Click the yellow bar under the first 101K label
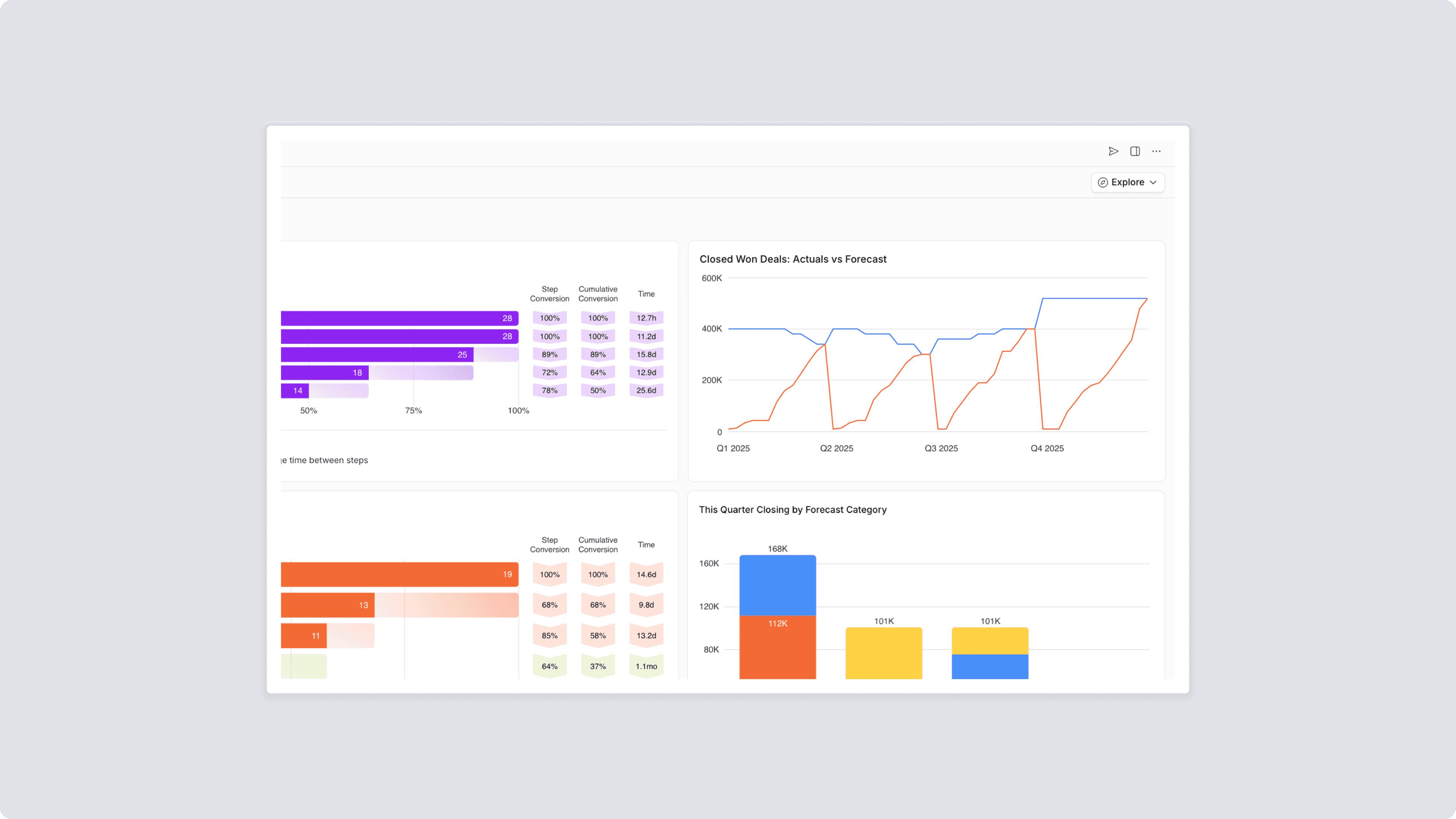The width and height of the screenshot is (1456, 819). point(883,653)
